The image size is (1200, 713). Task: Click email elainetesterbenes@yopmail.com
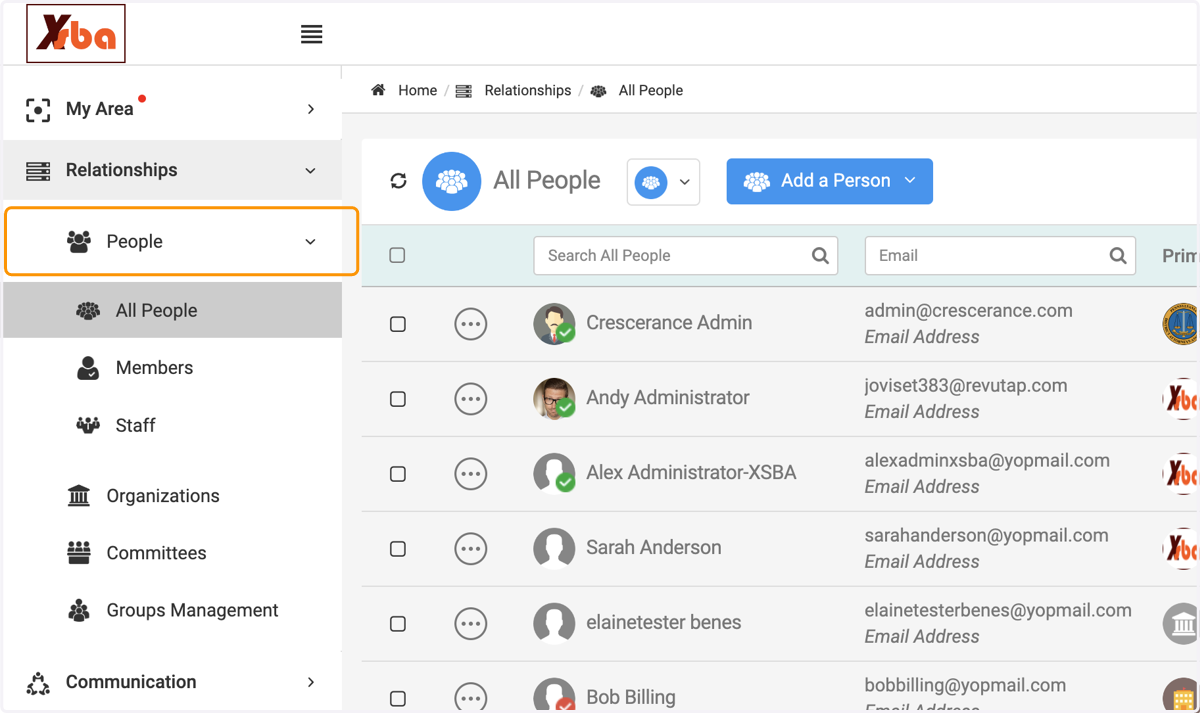point(998,611)
